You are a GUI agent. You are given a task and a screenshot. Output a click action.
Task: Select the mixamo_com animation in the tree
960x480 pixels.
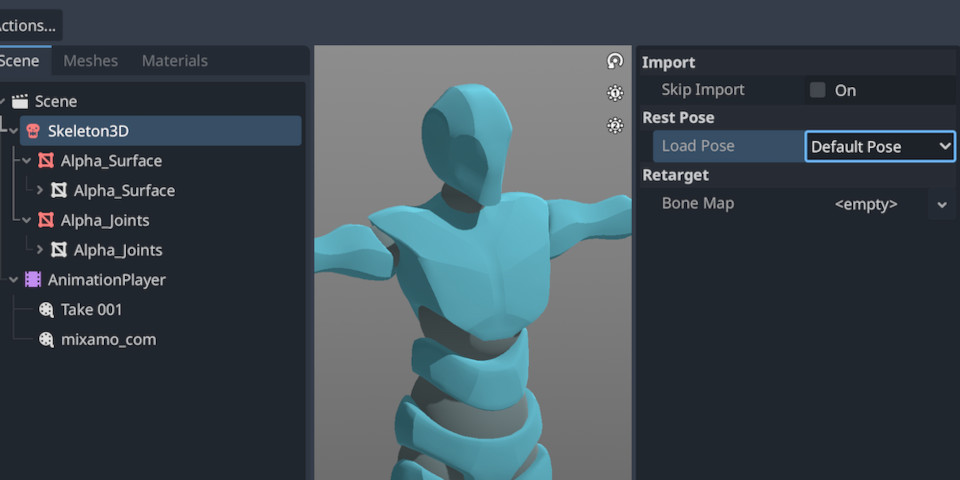click(x=108, y=340)
